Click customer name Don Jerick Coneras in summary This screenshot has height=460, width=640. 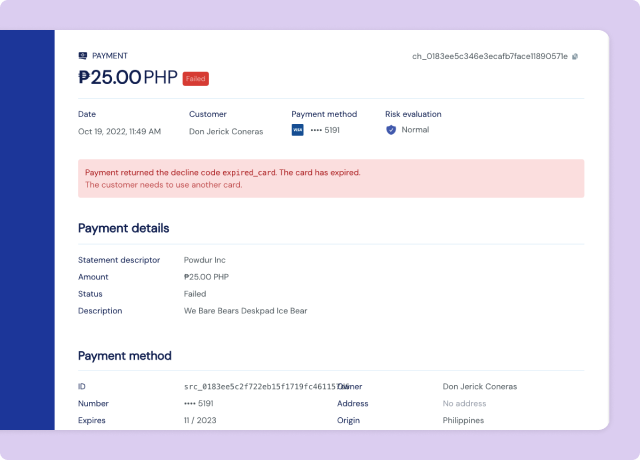tap(226, 131)
